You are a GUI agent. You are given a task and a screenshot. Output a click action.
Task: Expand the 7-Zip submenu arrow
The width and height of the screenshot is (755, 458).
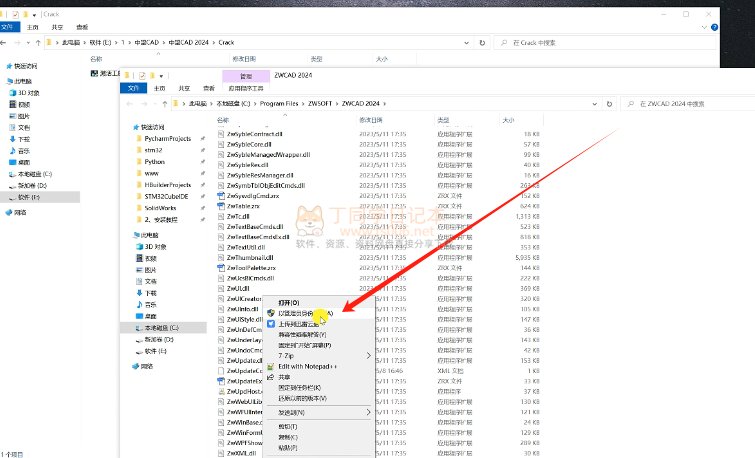(368, 355)
